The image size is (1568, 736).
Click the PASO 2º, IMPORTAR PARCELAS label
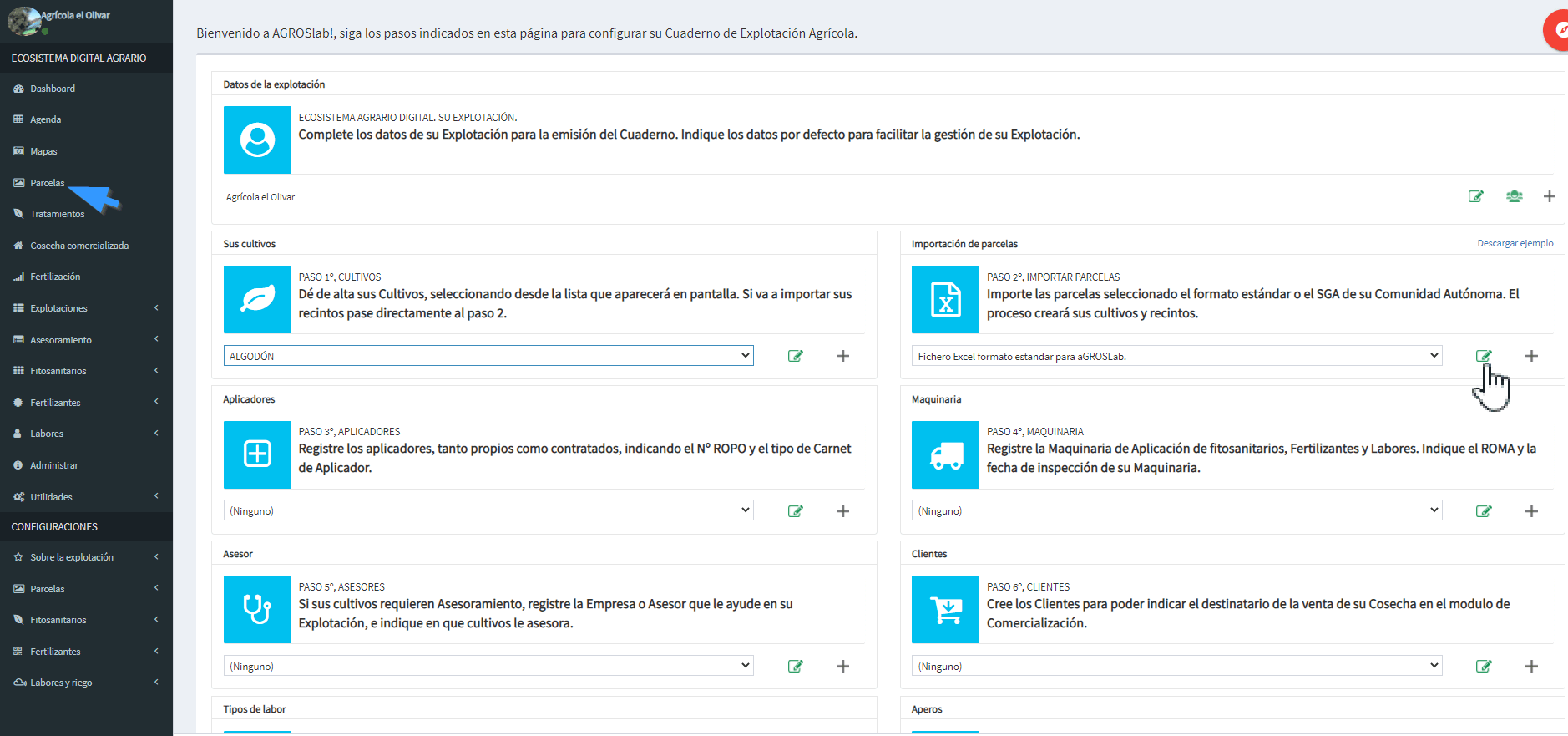(x=1054, y=277)
